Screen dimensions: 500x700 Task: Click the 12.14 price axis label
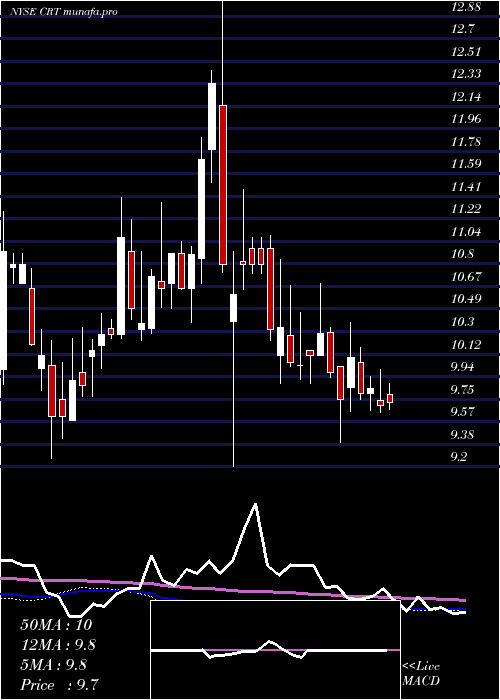466,97
